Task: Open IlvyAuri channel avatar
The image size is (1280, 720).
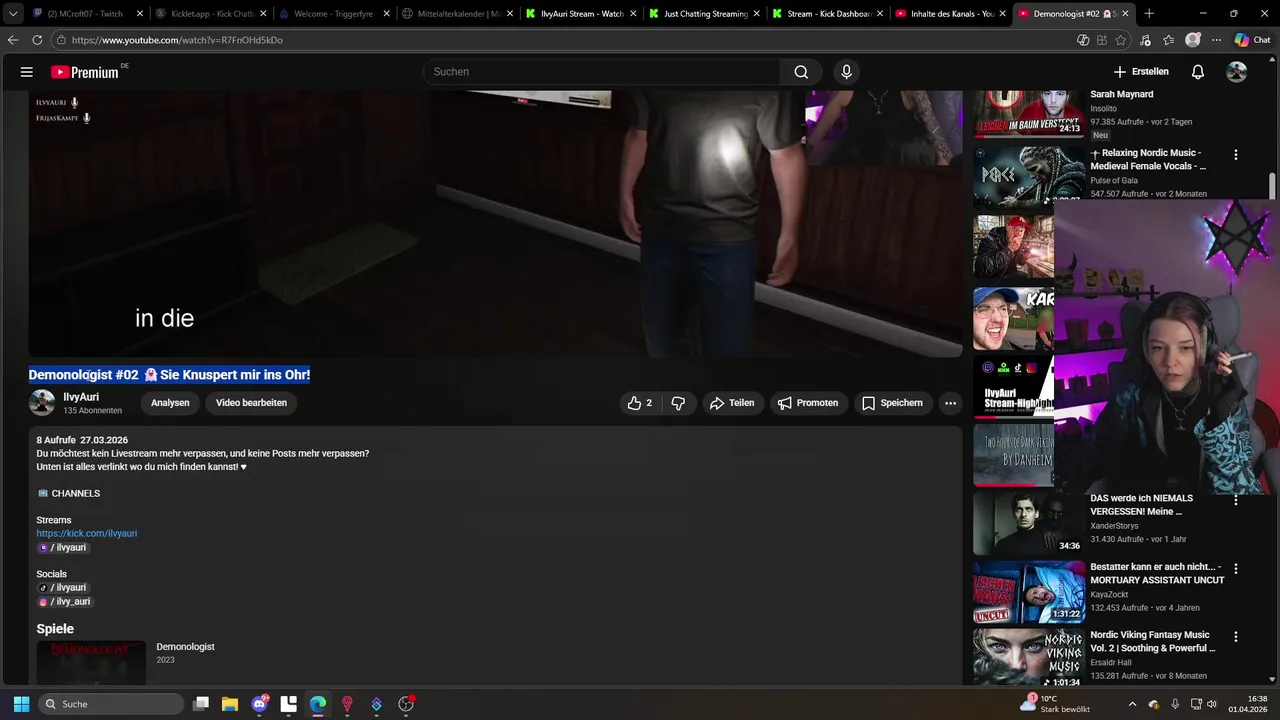Action: coord(42,403)
